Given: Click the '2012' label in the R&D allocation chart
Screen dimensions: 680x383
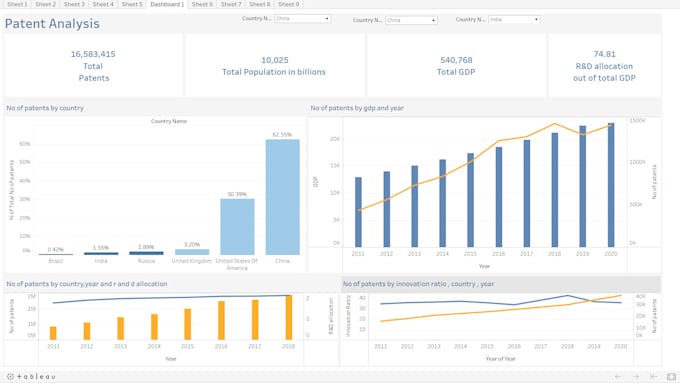Looking at the screenshot, I should point(87,346).
